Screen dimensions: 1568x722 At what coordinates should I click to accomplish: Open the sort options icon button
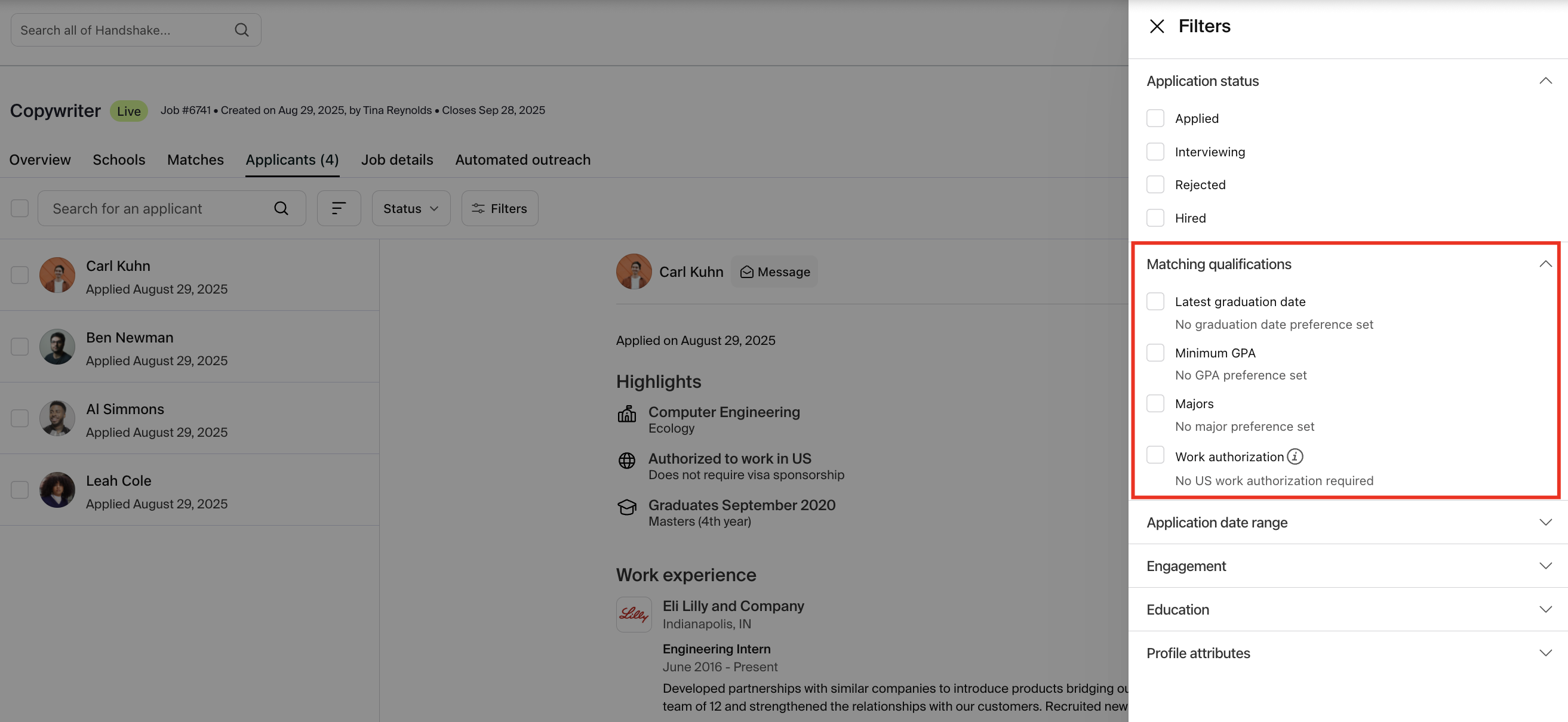[339, 208]
